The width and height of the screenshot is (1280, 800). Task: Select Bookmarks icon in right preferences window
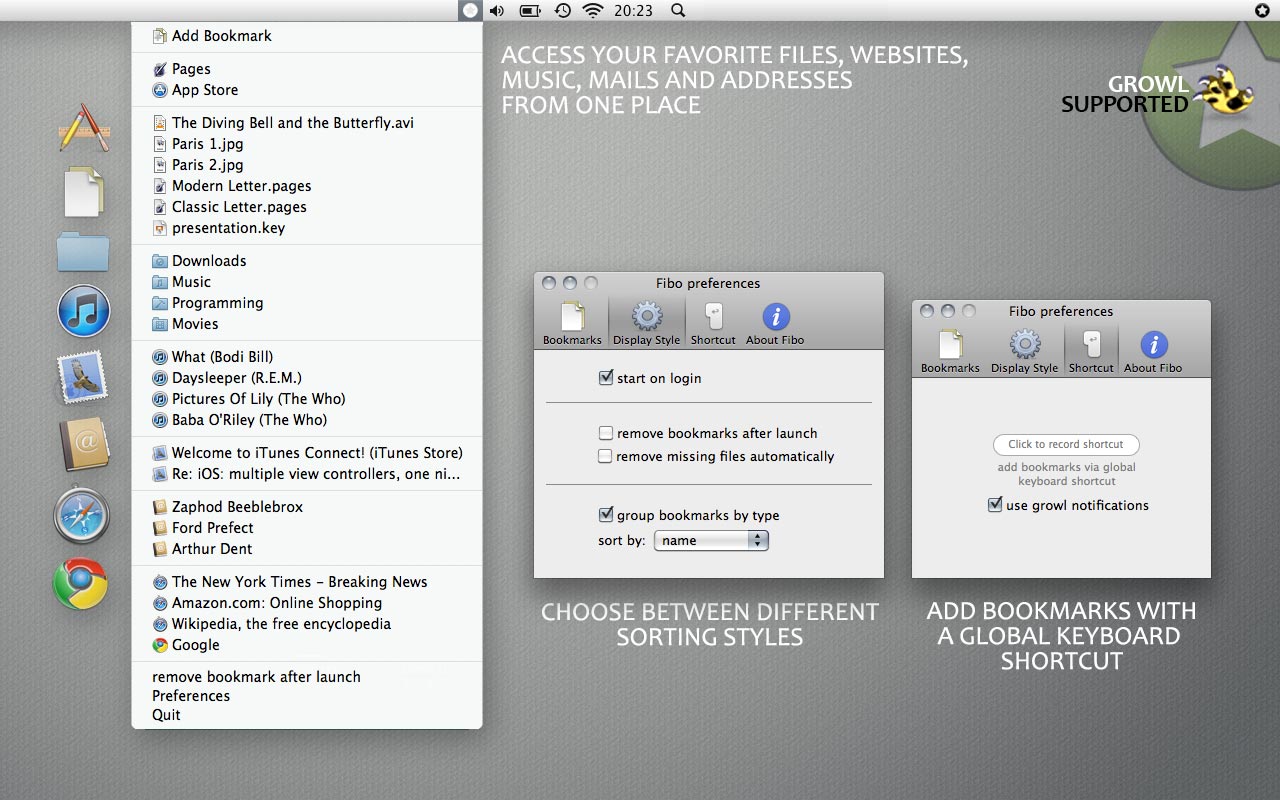tap(950, 351)
